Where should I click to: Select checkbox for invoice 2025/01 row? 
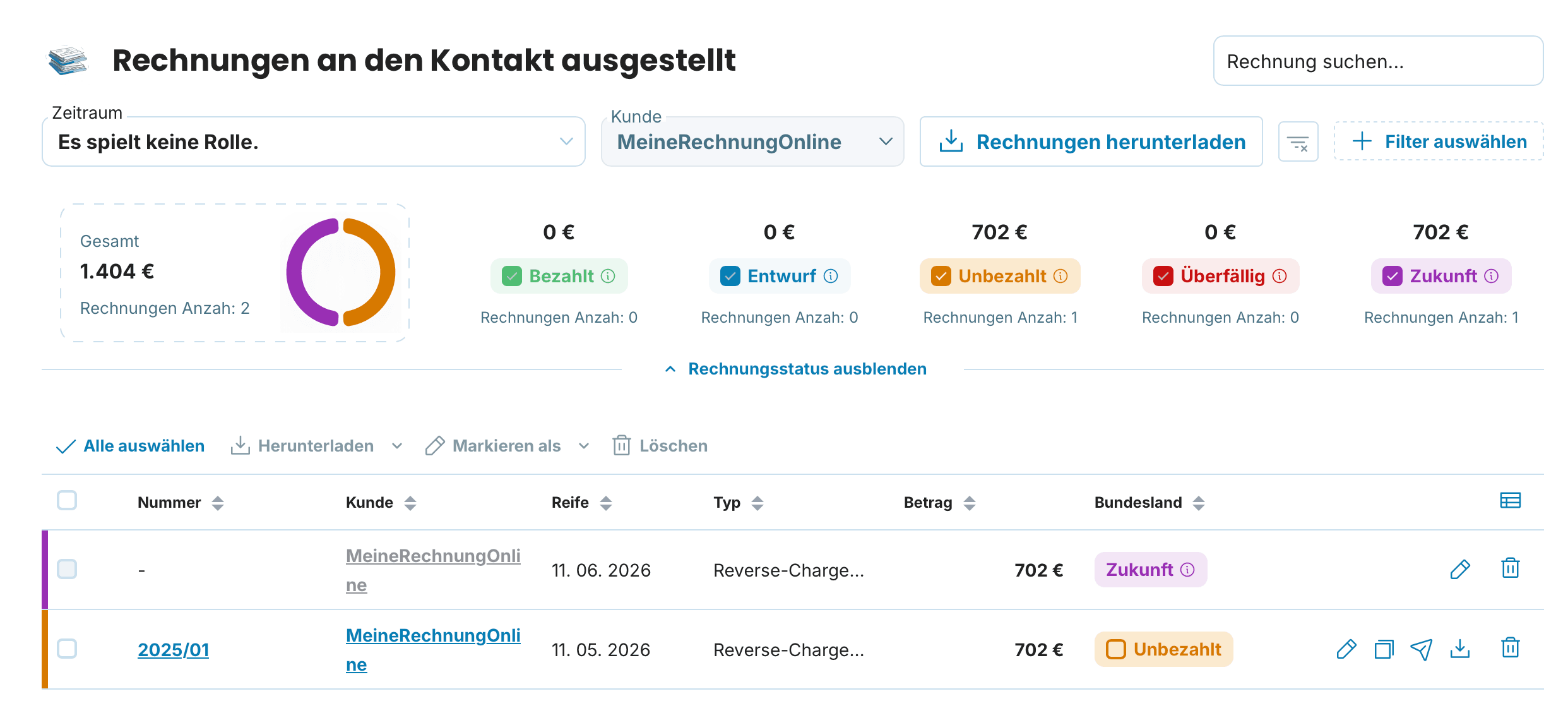67,649
